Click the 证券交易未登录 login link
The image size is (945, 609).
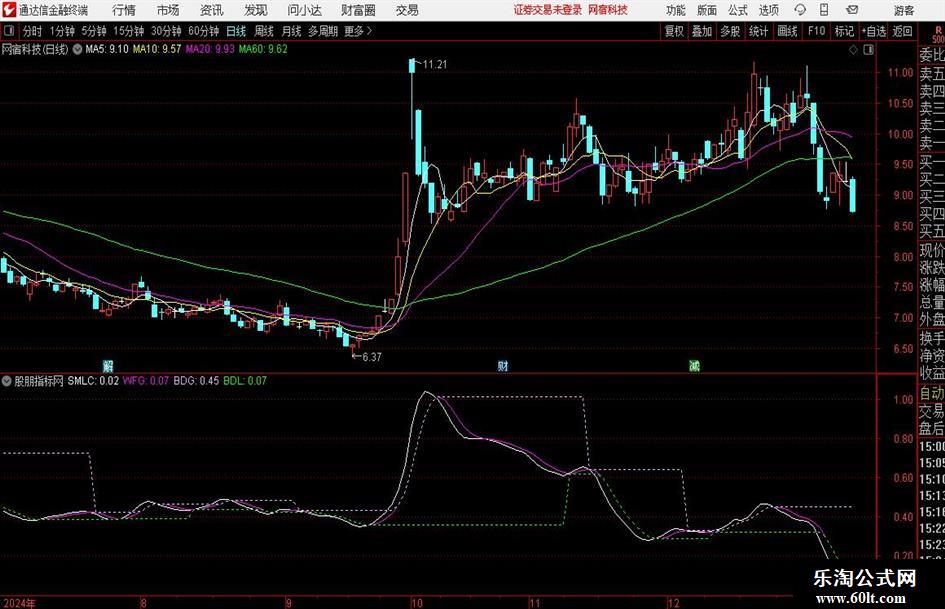[548, 10]
